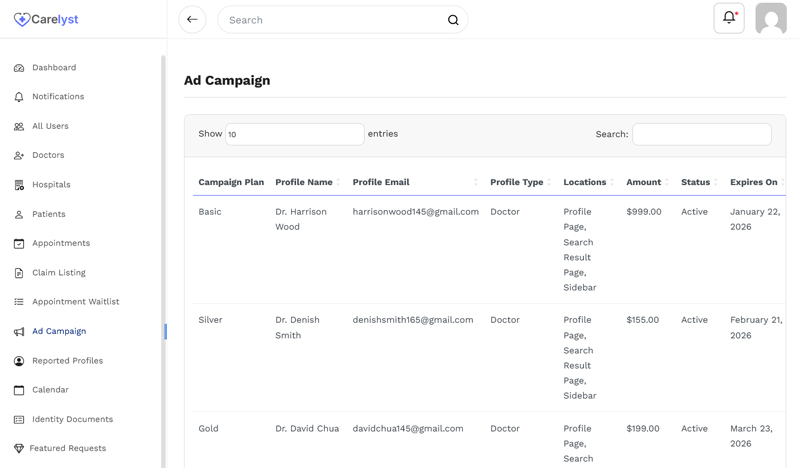Open Dashboard menu item
This screenshot has width=800, height=468.
pos(54,67)
